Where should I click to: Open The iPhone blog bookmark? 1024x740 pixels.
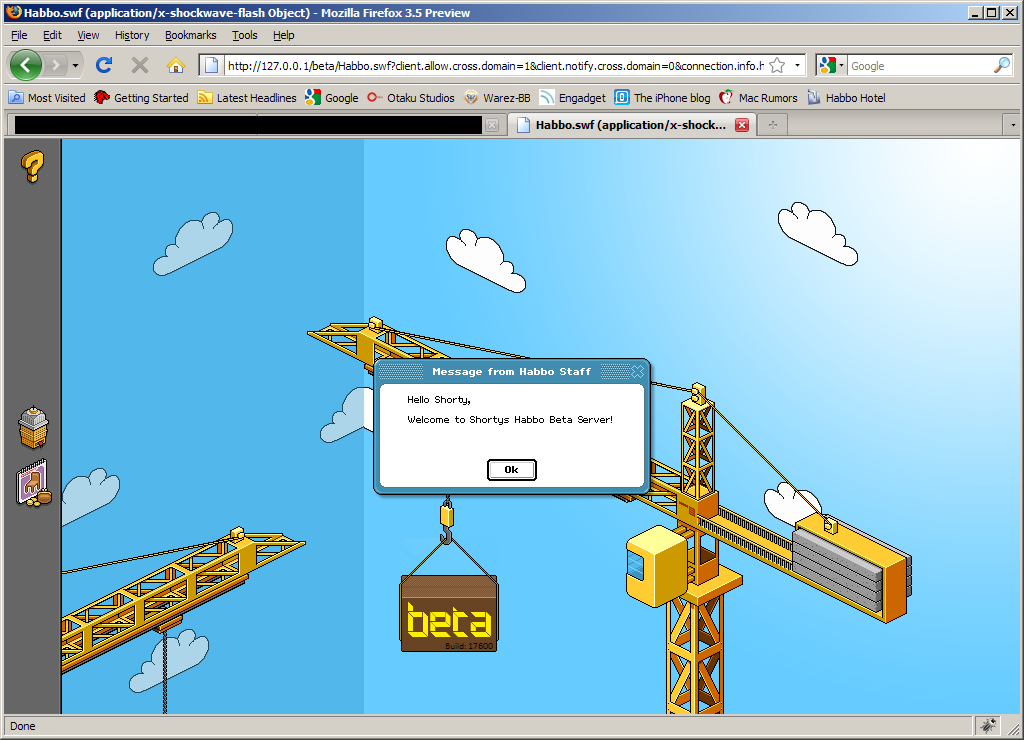pyautogui.click(x=662, y=98)
